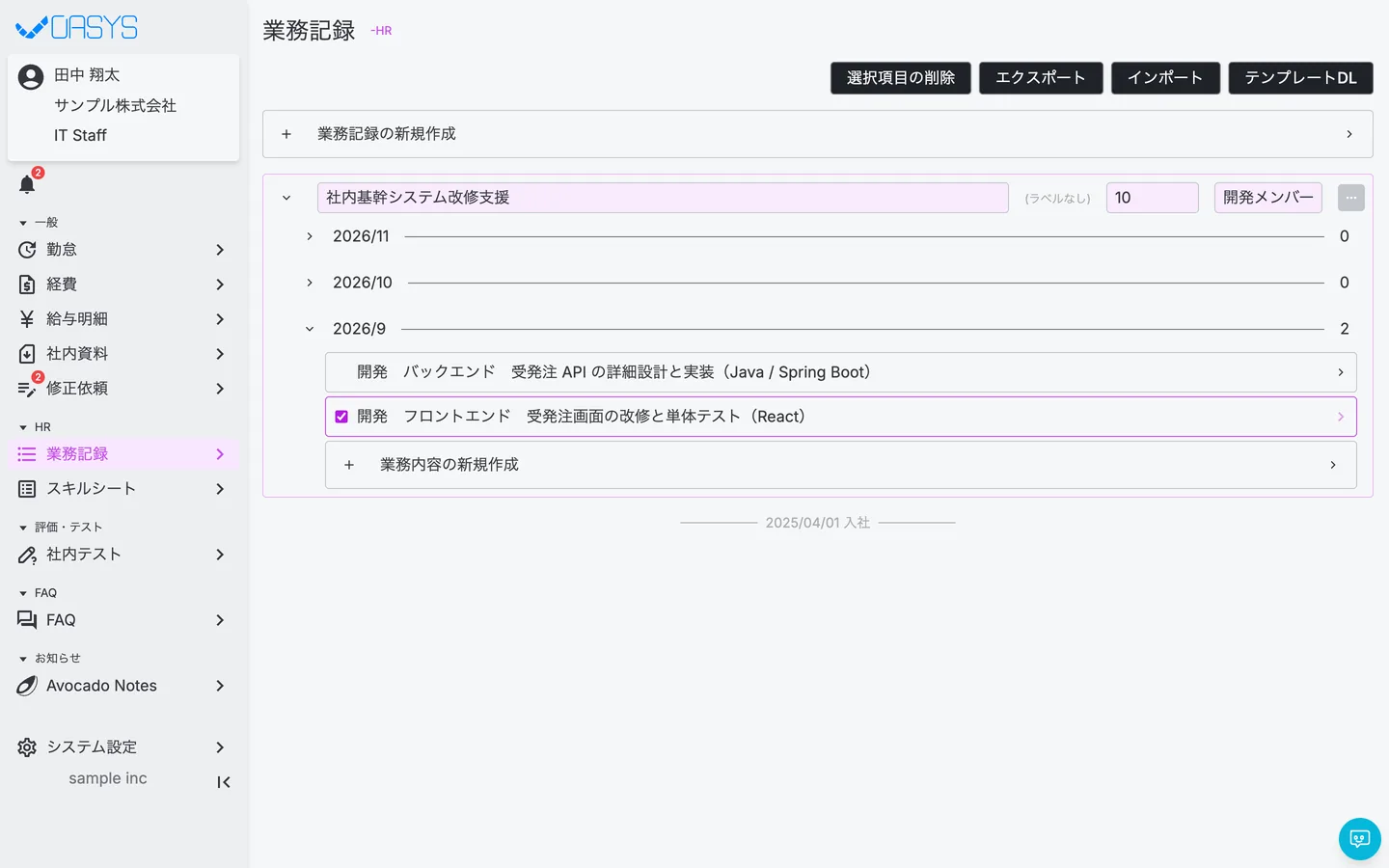
Task: Click the Avocado Notes icon
Action: click(x=27, y=686)
